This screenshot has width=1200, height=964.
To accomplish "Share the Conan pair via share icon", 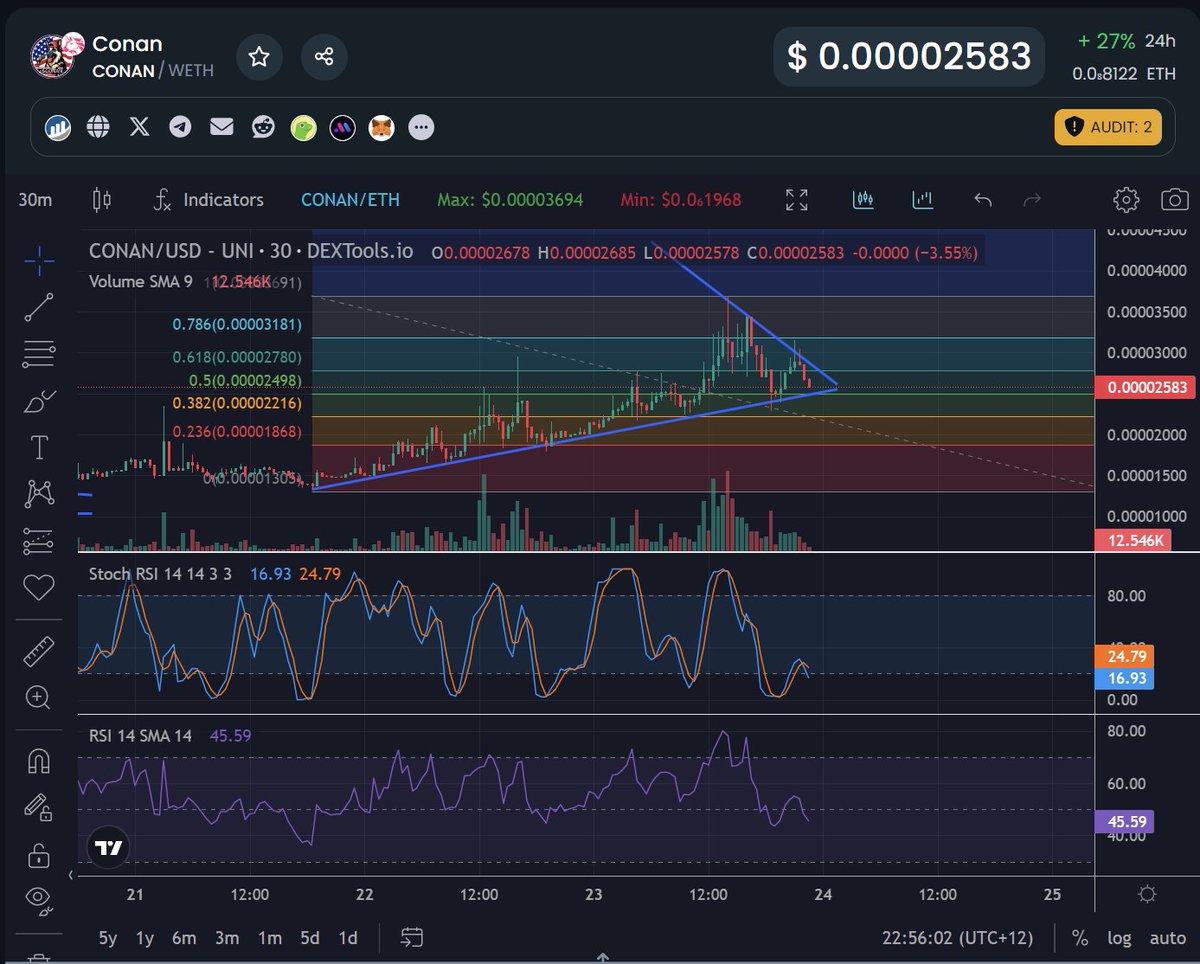I will (x=324, y=56).
